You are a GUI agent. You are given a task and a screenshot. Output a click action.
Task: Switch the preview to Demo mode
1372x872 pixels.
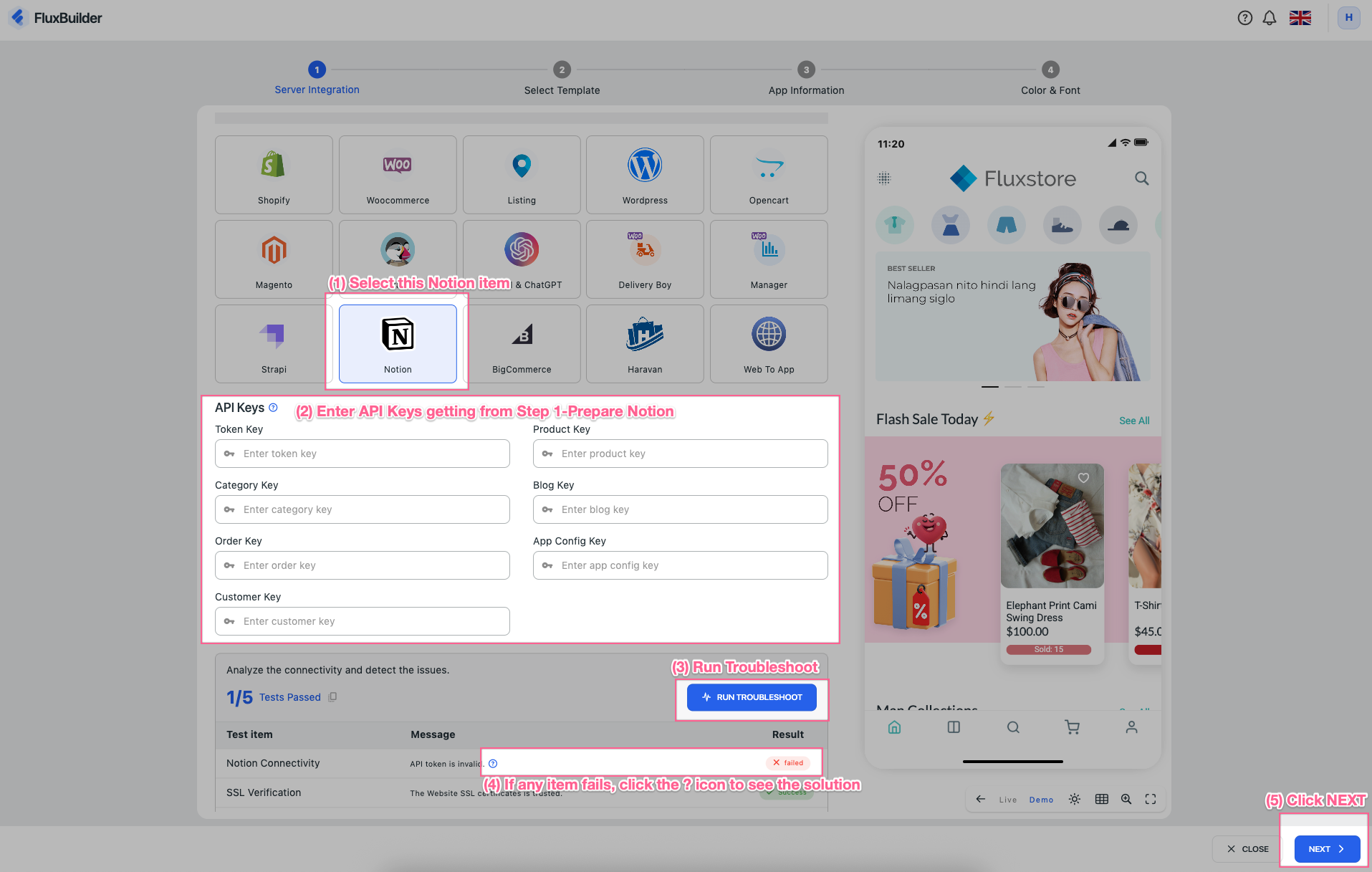click(x=1041, y=800)
